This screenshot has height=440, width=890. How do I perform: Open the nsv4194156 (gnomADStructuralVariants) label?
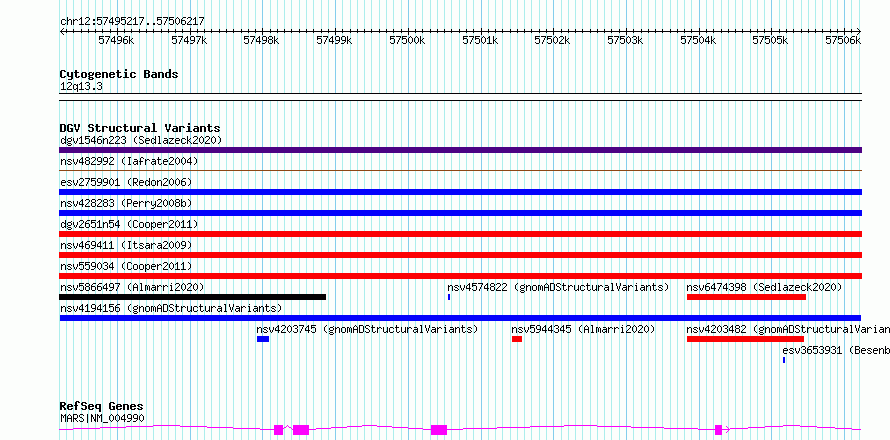click(x=171, y=308)
